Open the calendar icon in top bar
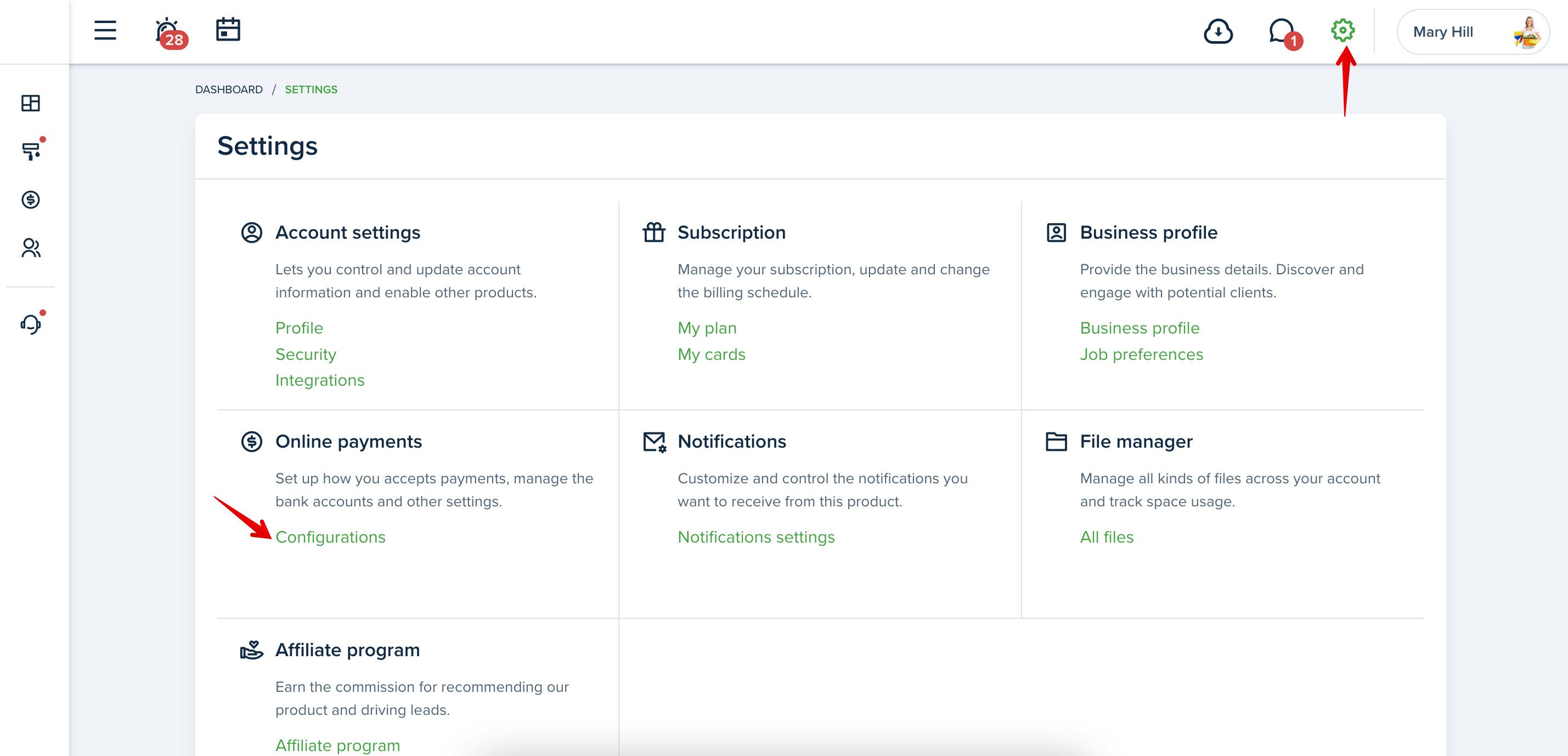 click(x=228, y=30)
